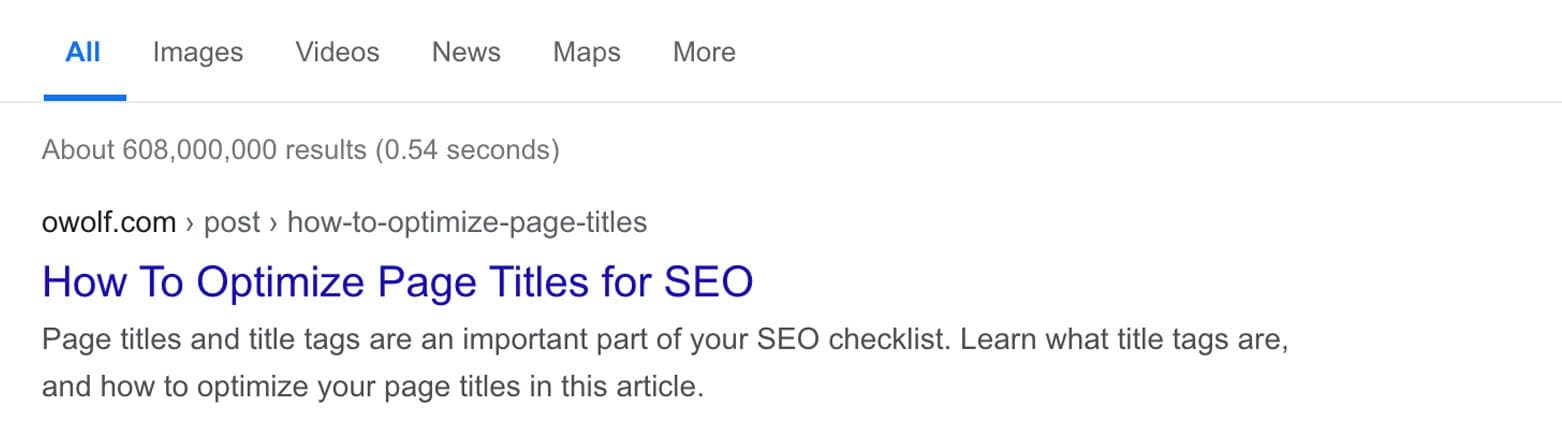Image resolution: width=1562 pixels, height=448 pixels.
Task: Open the How To Optimize Page Titles link
Action: point(397,282)
